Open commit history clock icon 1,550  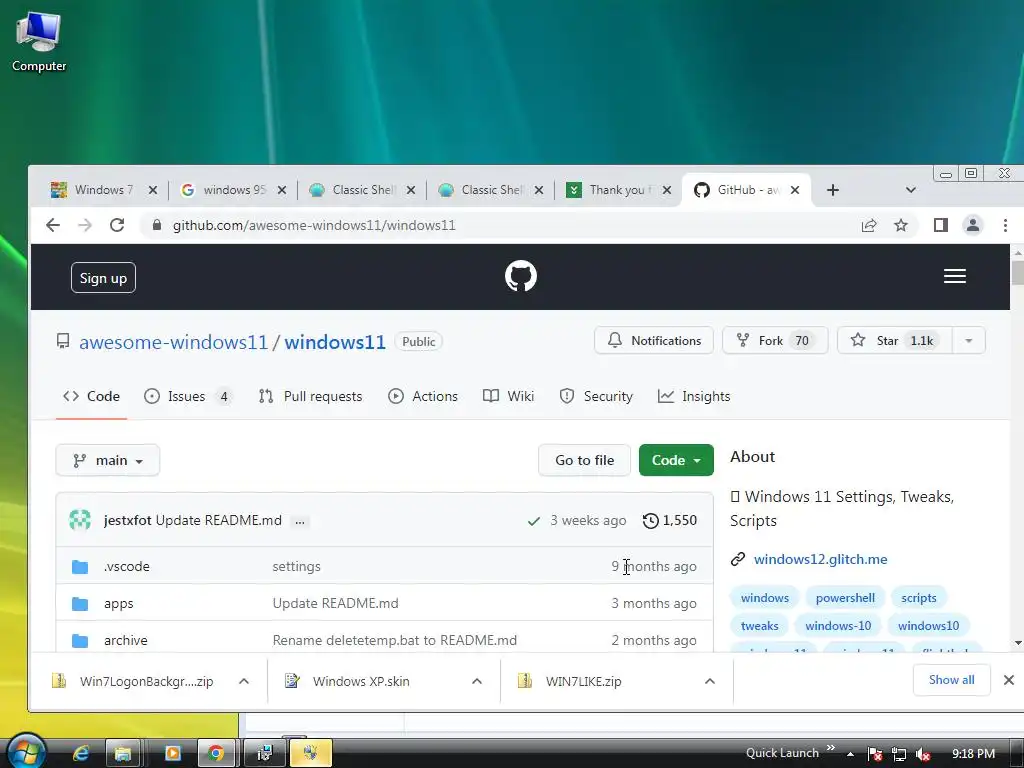pyautogui.click(x=670, y=520)
